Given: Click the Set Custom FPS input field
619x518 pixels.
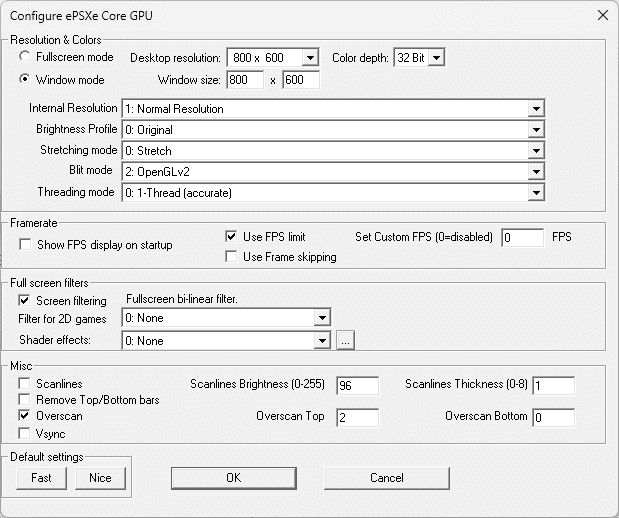Looking at the screenshot, I should pos(522,237).
